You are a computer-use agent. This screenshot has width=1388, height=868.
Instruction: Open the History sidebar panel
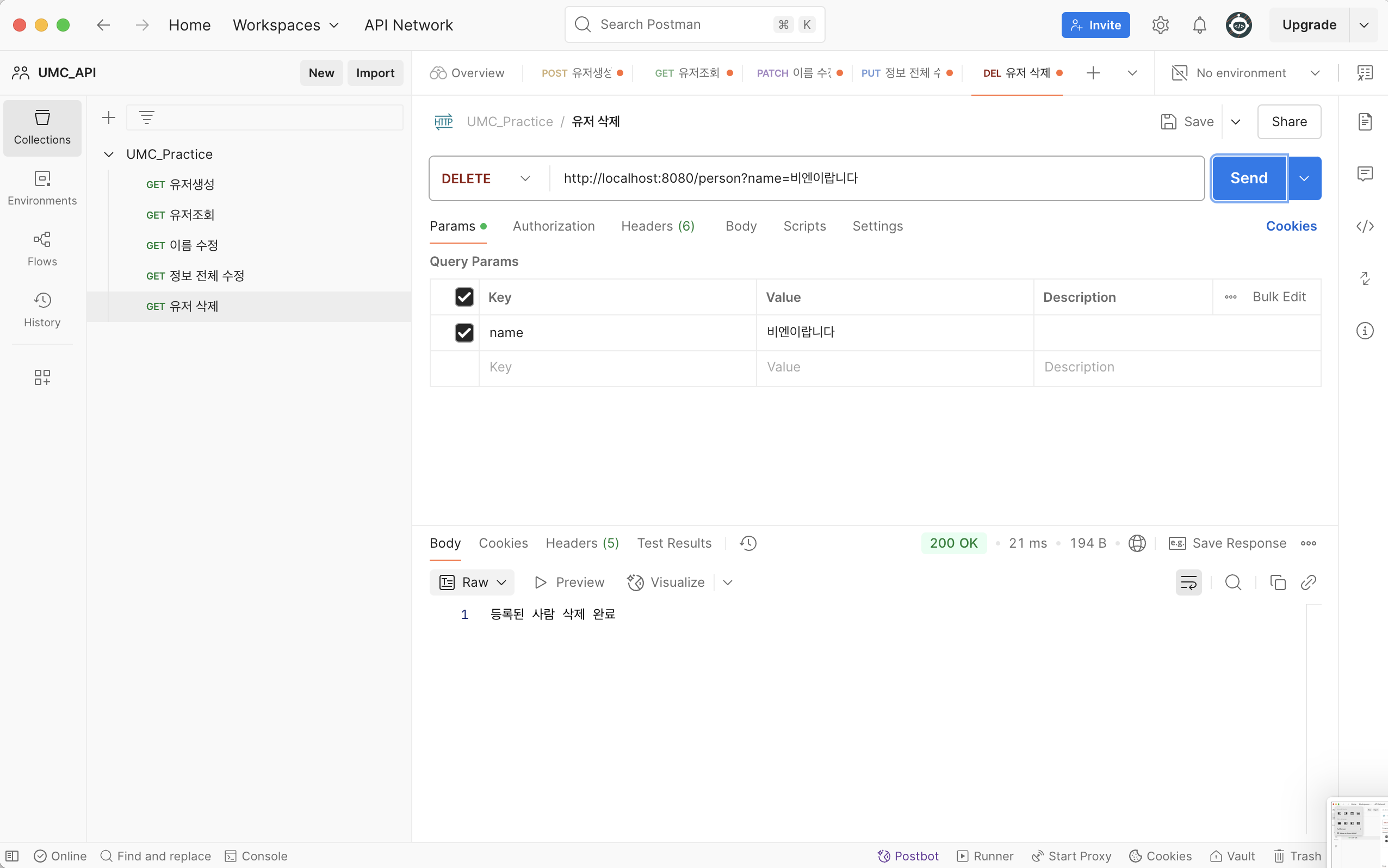pyautogui.click(x=42, y=309)
